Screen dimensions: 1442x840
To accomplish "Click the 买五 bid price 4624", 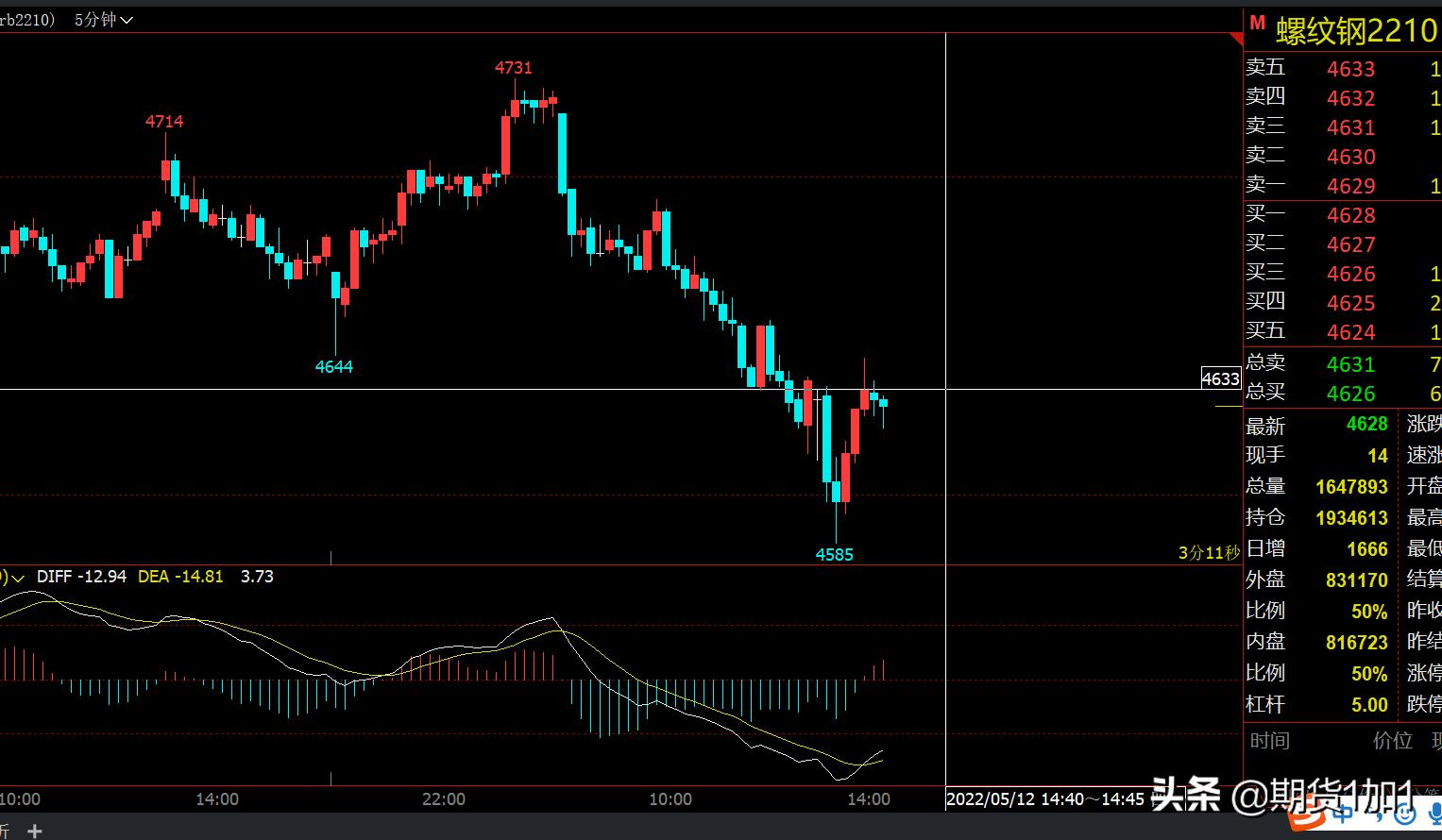I will (1350, 332).
